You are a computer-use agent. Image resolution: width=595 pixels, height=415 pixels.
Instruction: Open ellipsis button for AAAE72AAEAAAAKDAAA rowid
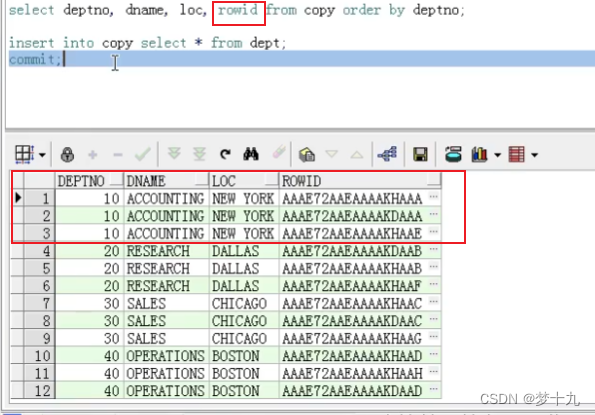click(434, 214)
